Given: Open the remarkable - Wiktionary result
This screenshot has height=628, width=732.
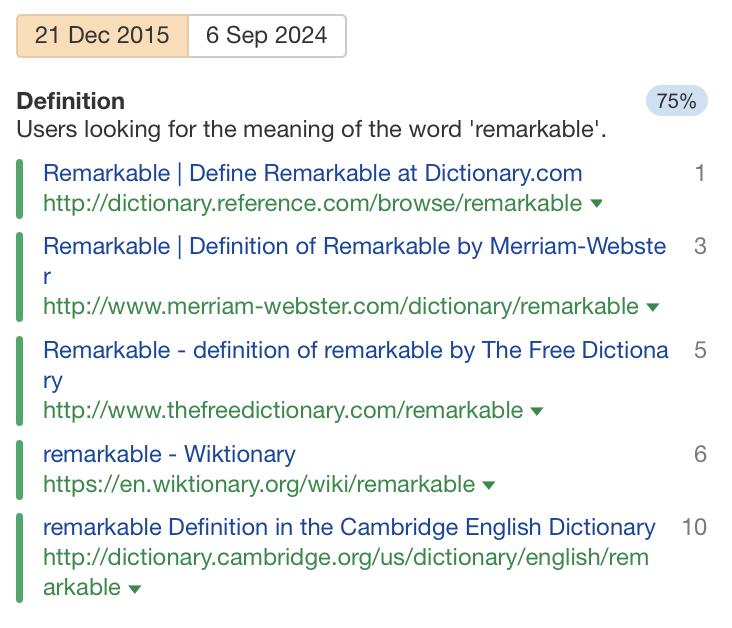Looking at the screenshot, I should pyautogui.click(x=169, y=454).
